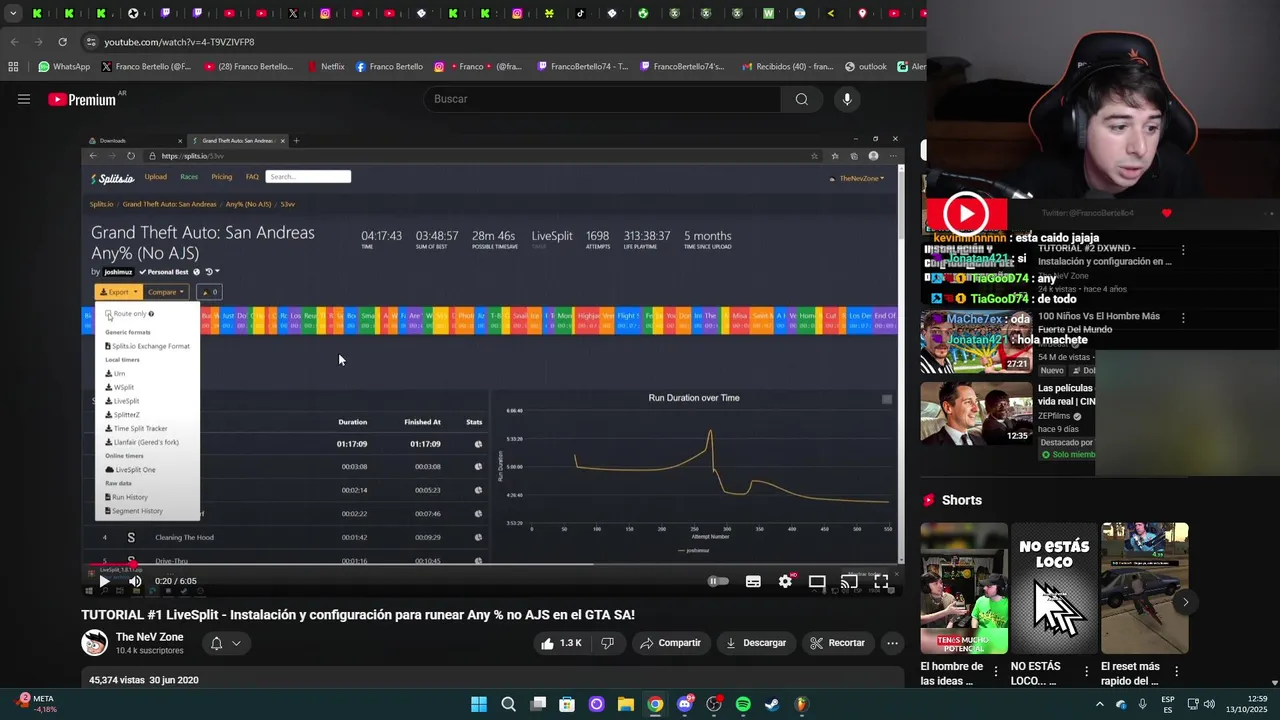Mute the video with the speaker icon
Image resolution: width=1280 pixels, height=720 pixels.
pos(135,581)
